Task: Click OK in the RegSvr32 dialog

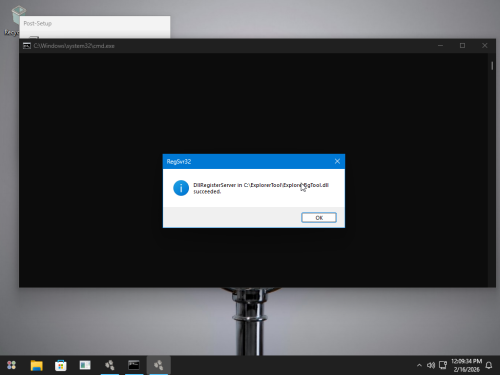Action: point(319,217)
